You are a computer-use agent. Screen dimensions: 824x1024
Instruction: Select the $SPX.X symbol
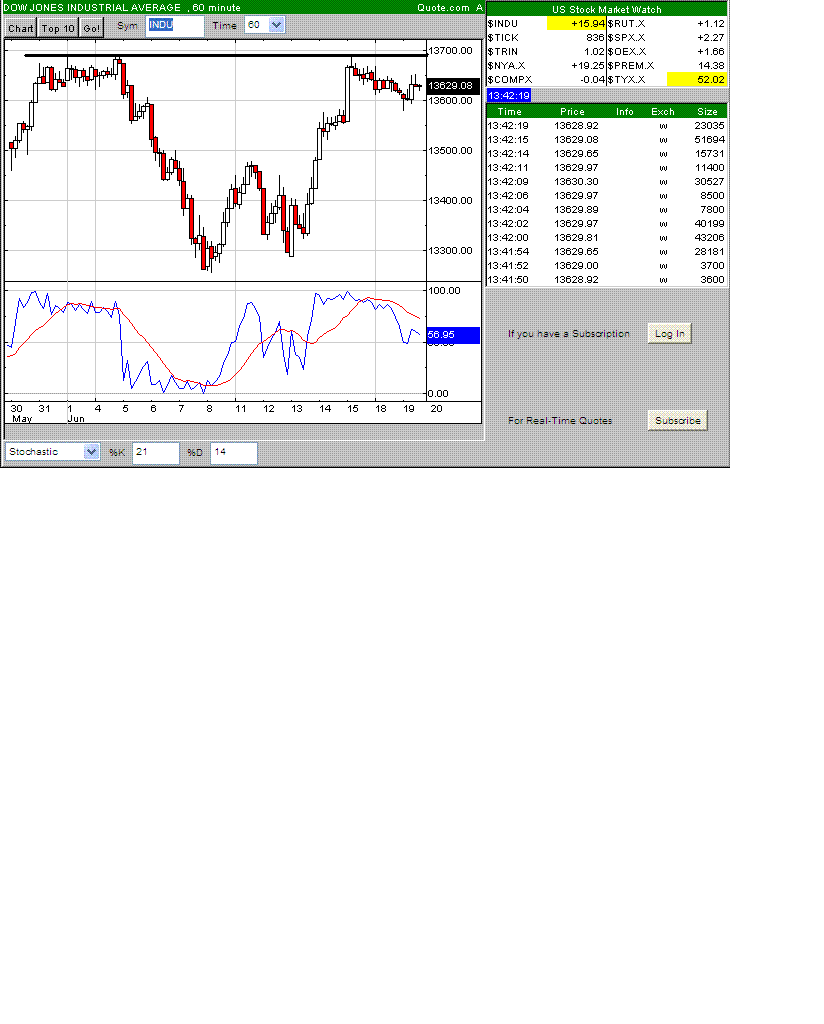pyautogui.click(x=626, y=38)
